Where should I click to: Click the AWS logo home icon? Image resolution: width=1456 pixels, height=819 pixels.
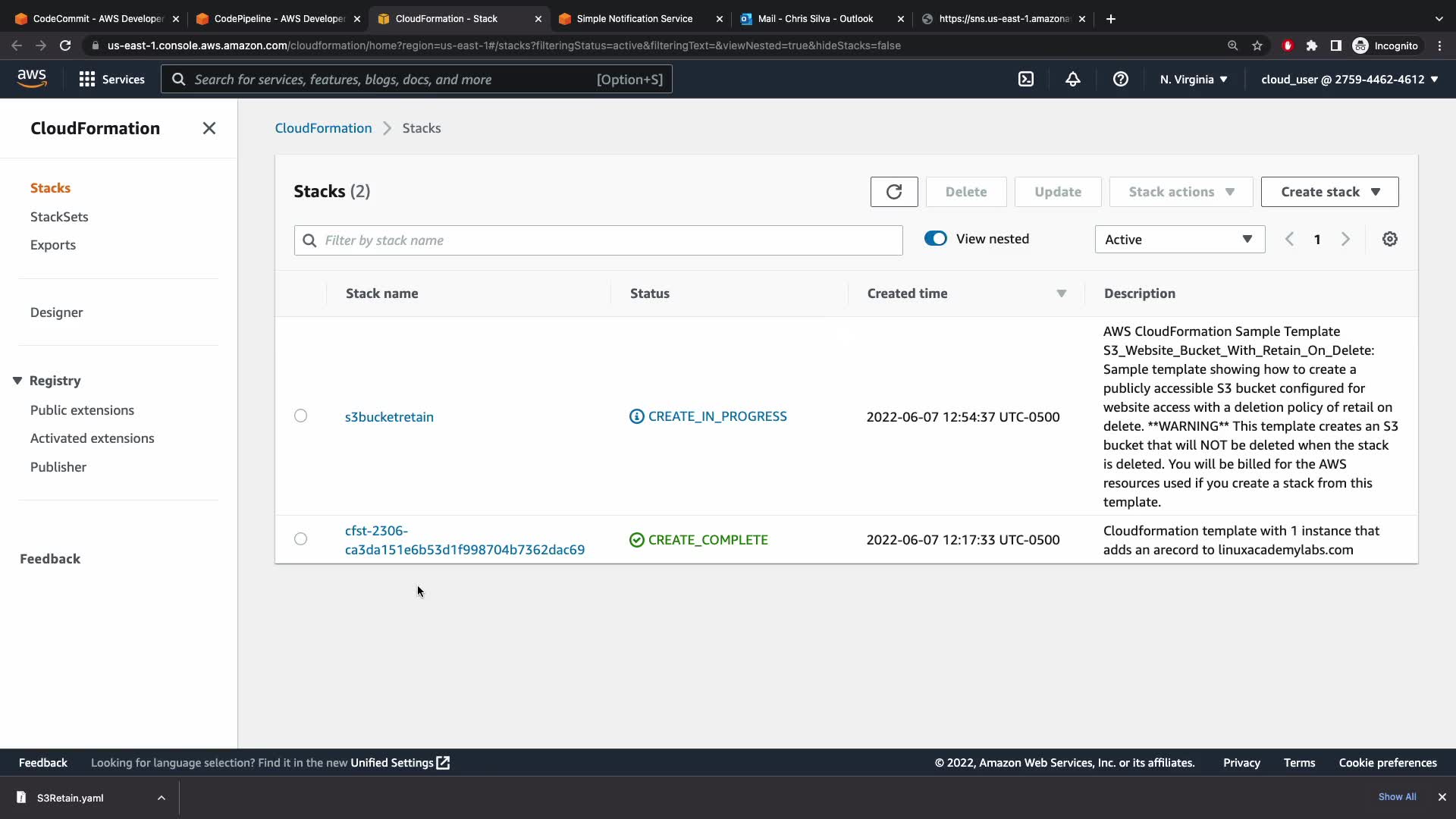point(32,78)
